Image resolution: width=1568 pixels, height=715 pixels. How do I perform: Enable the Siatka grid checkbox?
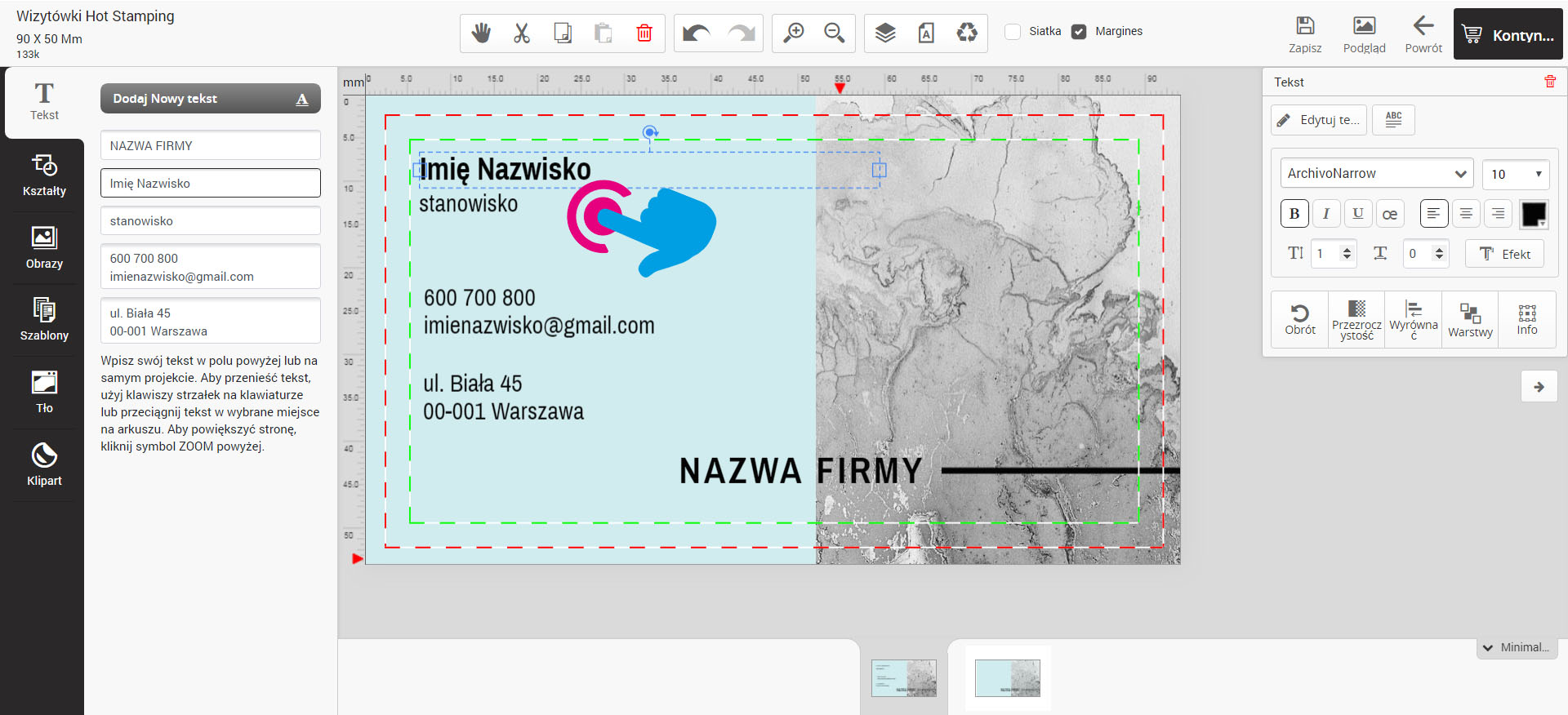pos(1013,32)
